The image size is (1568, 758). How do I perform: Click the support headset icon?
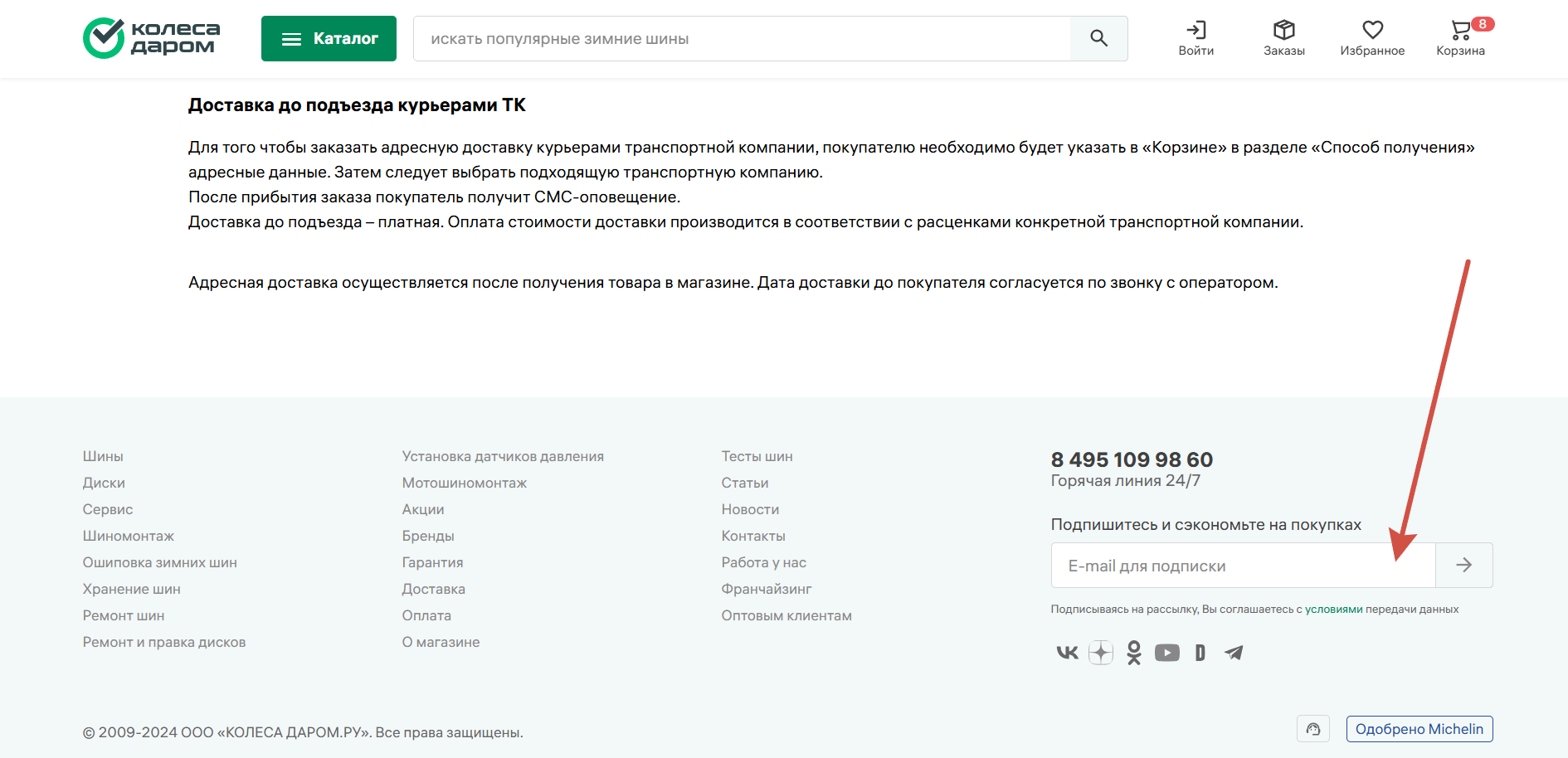click(x=1313, y=729)
